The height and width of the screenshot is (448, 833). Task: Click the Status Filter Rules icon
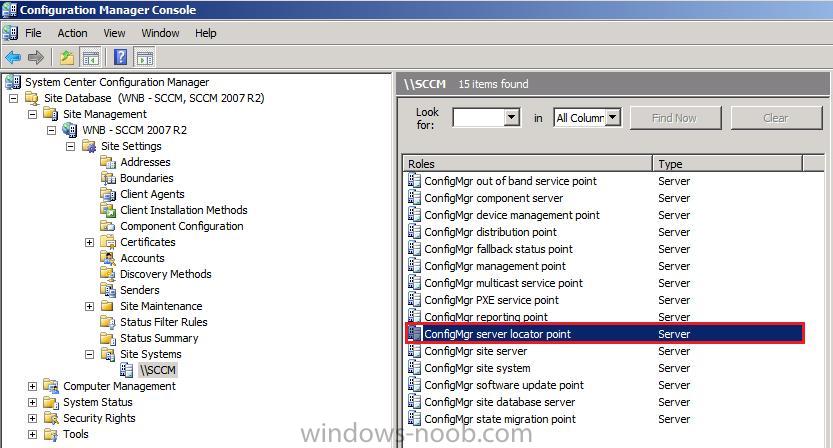click(108, 322)
